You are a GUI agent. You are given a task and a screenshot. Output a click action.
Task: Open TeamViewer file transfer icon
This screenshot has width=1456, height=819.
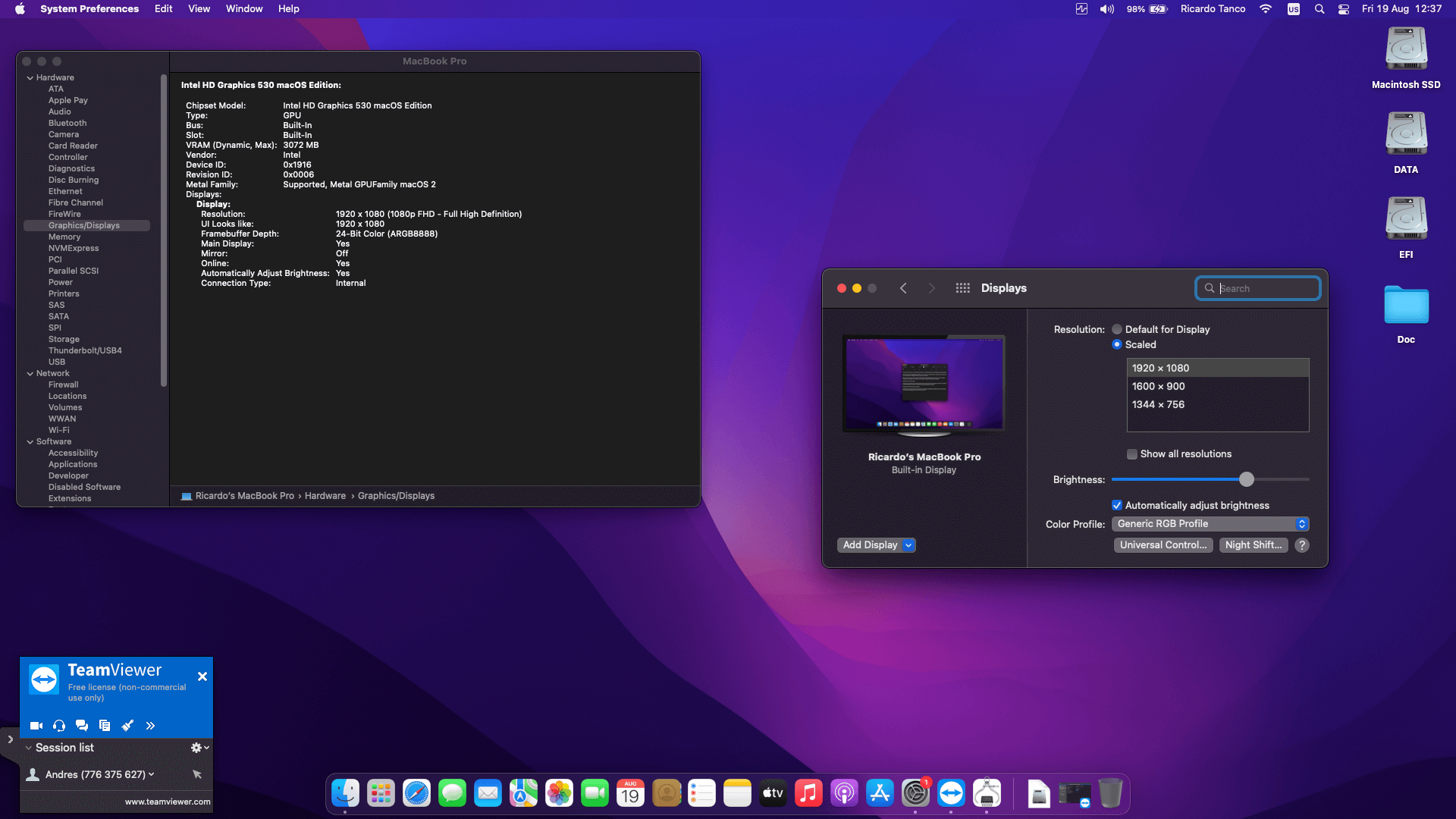(x=105, y=726)
